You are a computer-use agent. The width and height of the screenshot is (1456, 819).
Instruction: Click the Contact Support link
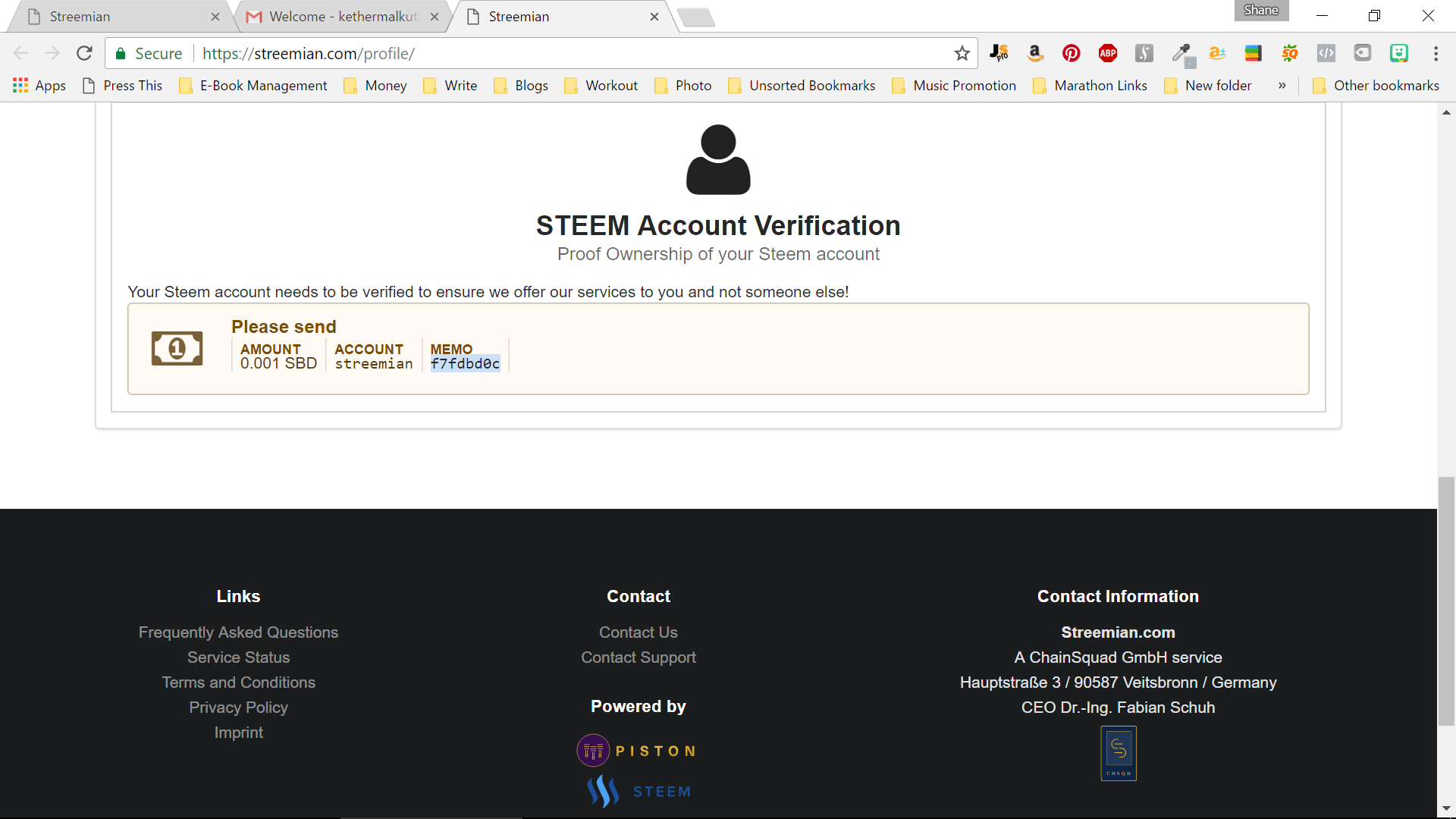(x=638, y=657)
